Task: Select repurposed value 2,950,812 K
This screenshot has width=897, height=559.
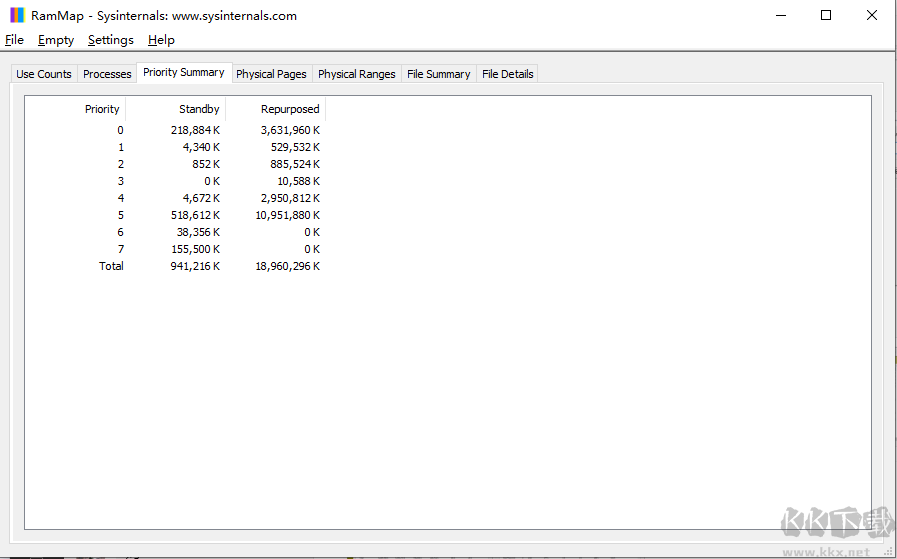Action: 290,198
